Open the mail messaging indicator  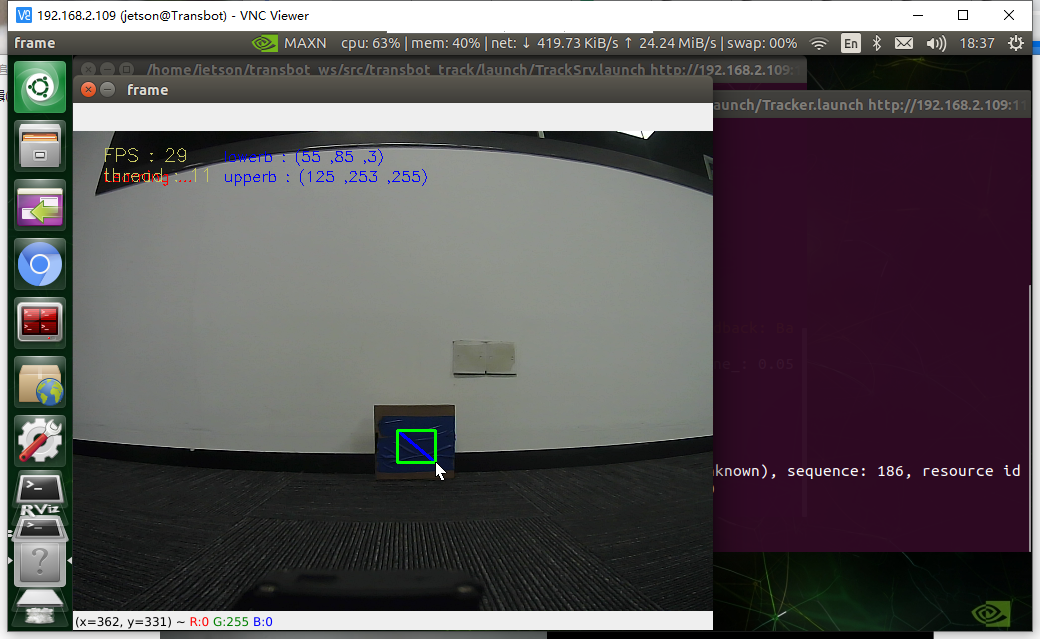click(x=903, y=43)
